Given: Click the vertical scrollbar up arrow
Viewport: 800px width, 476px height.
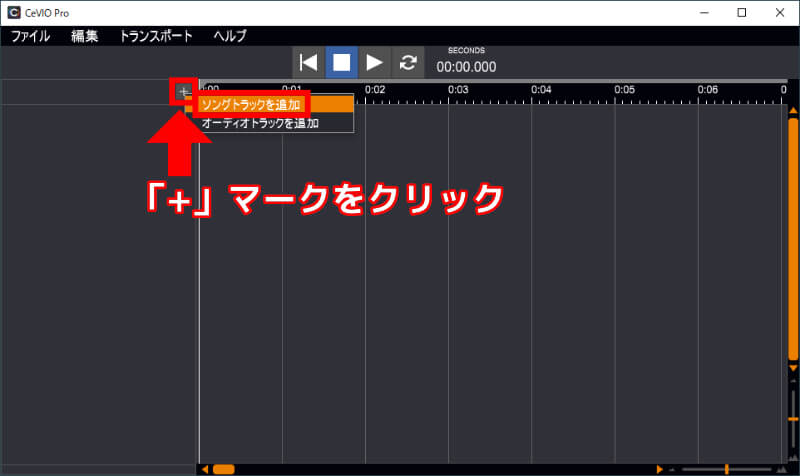Looking at the screenshot, I should (793, 110).
